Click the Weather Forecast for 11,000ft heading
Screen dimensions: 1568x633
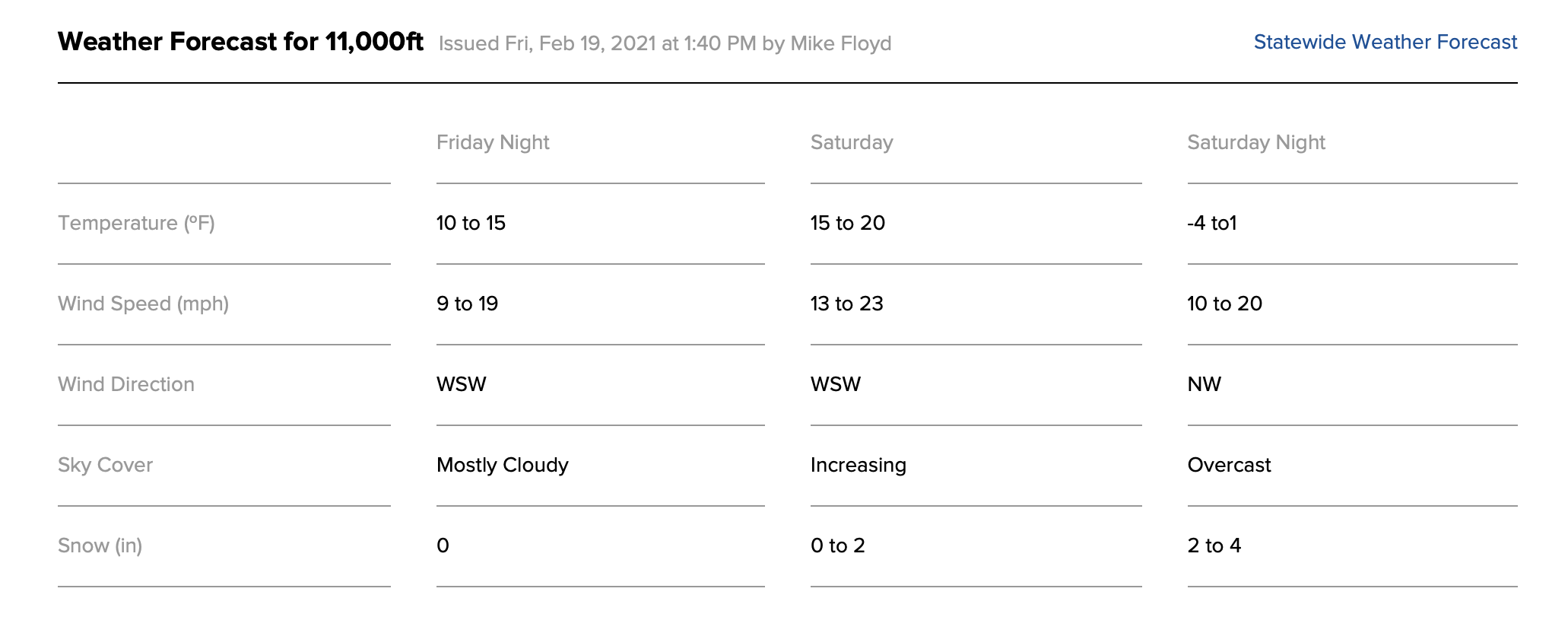click(x=240, y=42)
